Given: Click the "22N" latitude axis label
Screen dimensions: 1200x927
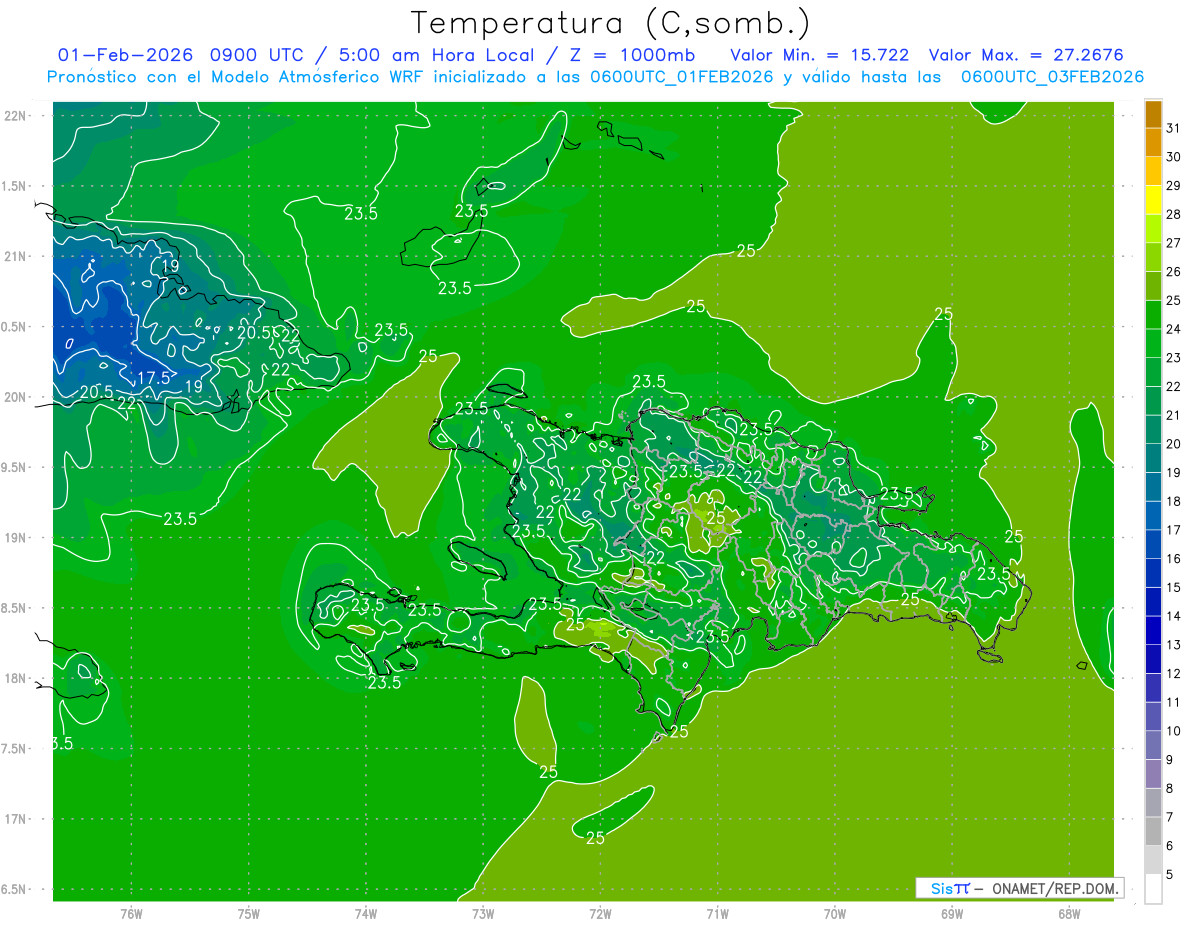Looking at the screenshot, I should point(15,116).
